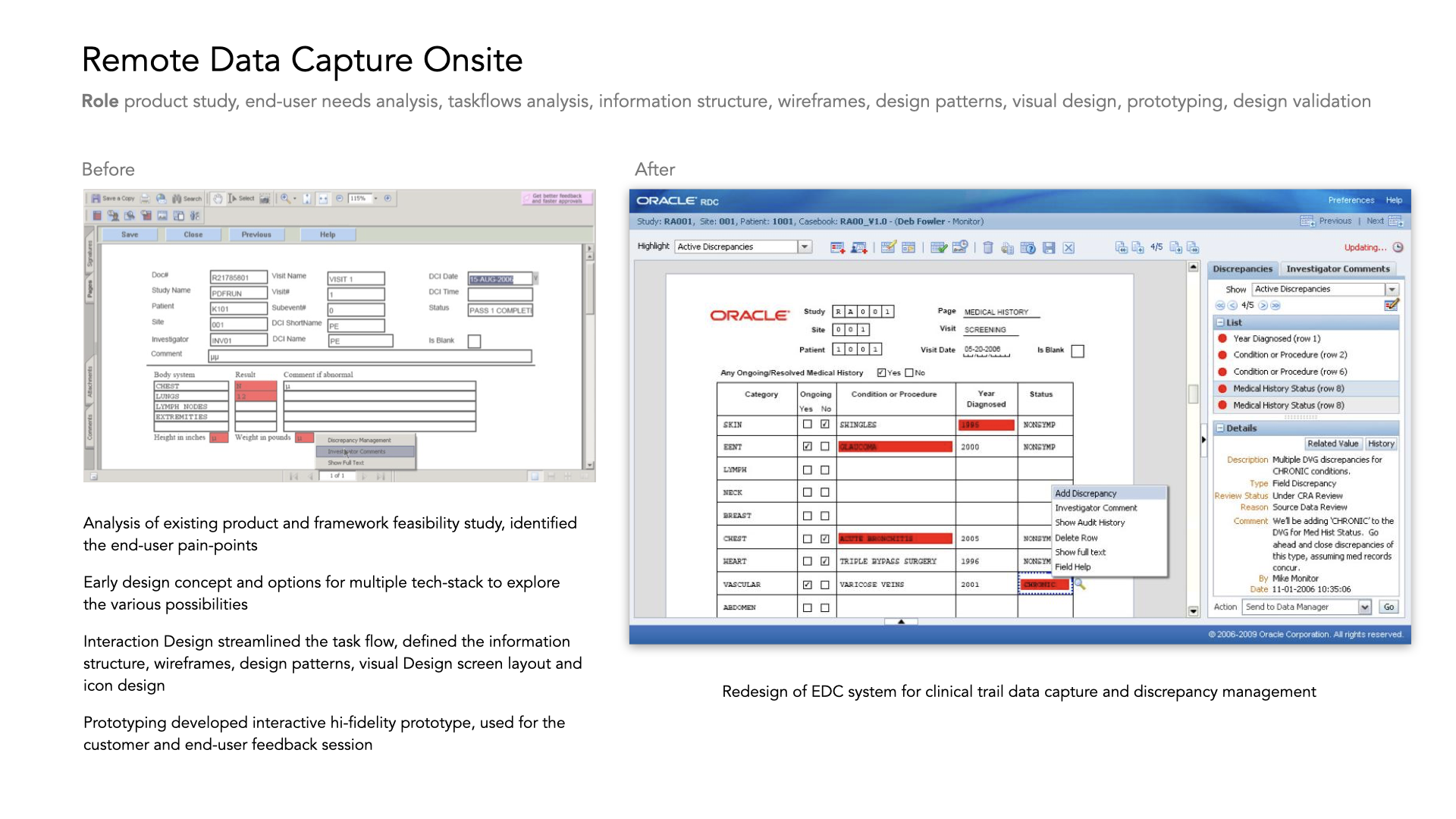
Task: Toggle the Ongoing Yes checkbox for EENT
Action: click(807, 447)
